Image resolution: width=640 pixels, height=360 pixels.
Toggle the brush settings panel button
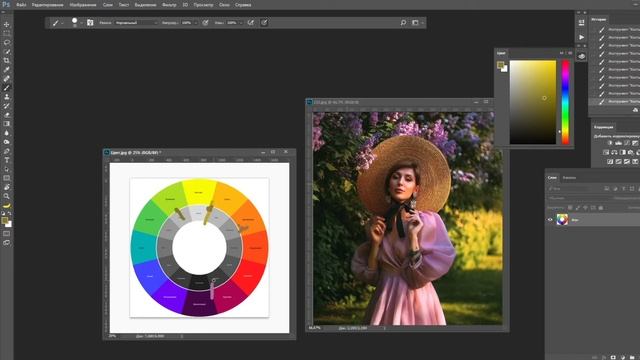pyautogui.click(x=90, y=22)
